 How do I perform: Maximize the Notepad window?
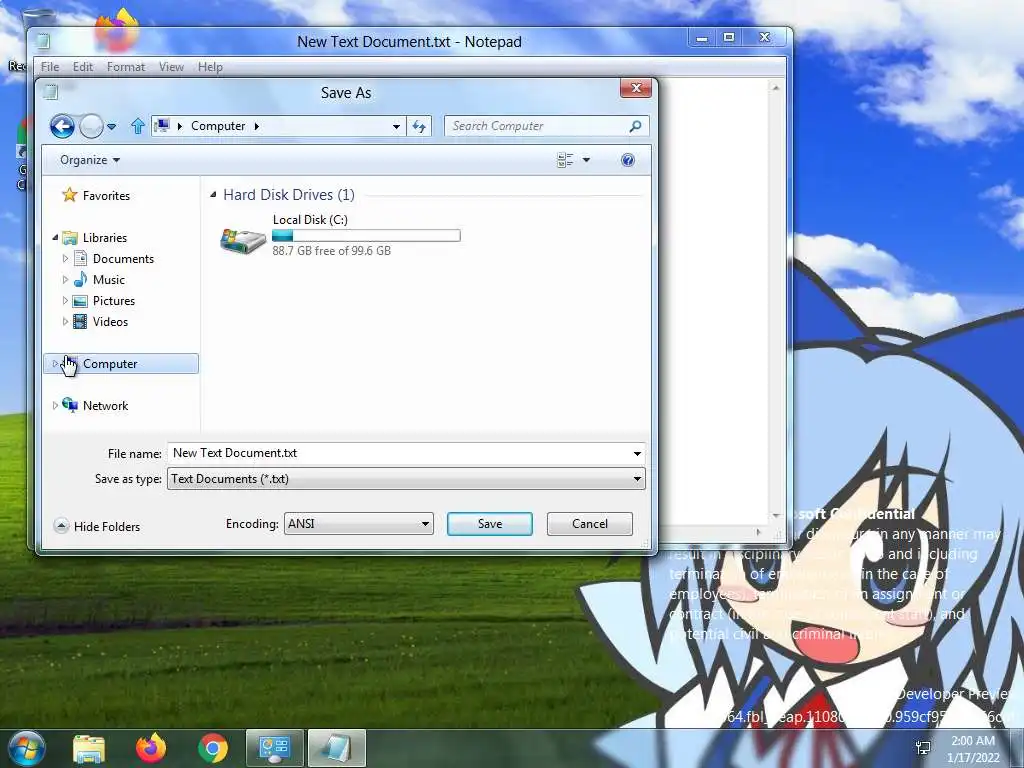point(729,38)
